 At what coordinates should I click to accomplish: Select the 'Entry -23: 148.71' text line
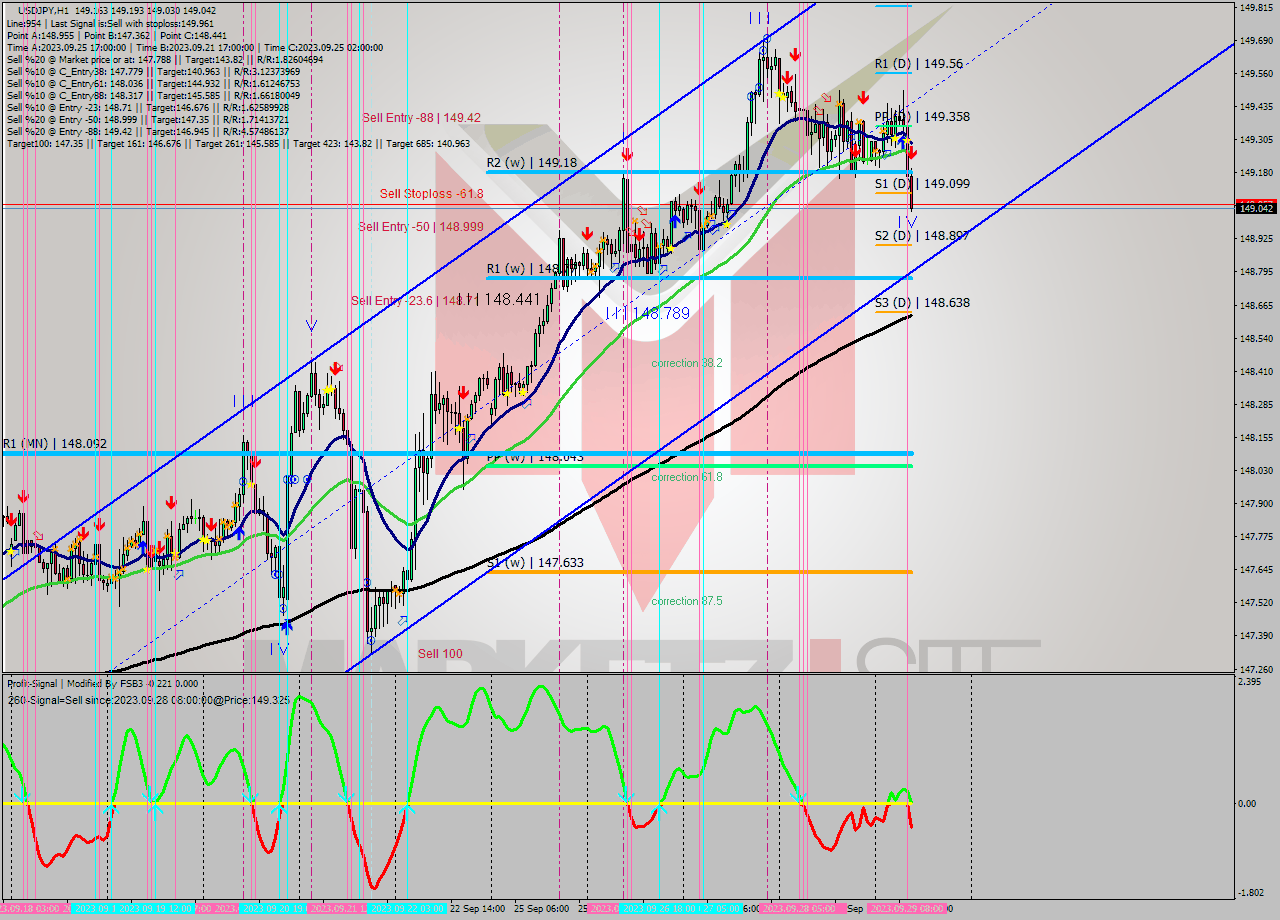147,107
